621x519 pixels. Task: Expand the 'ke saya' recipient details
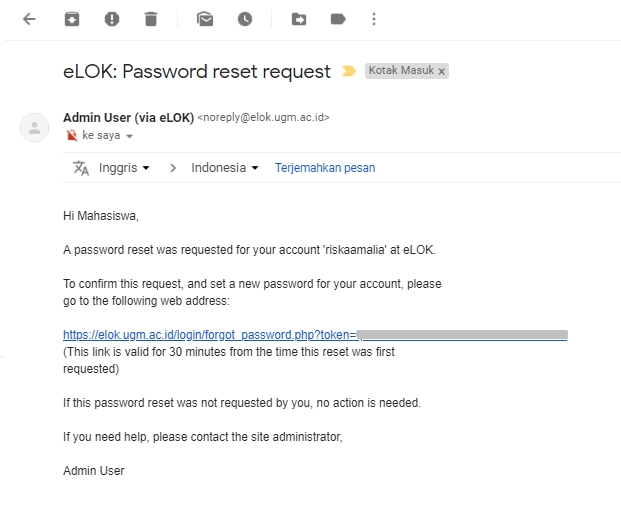pos(129,136)
